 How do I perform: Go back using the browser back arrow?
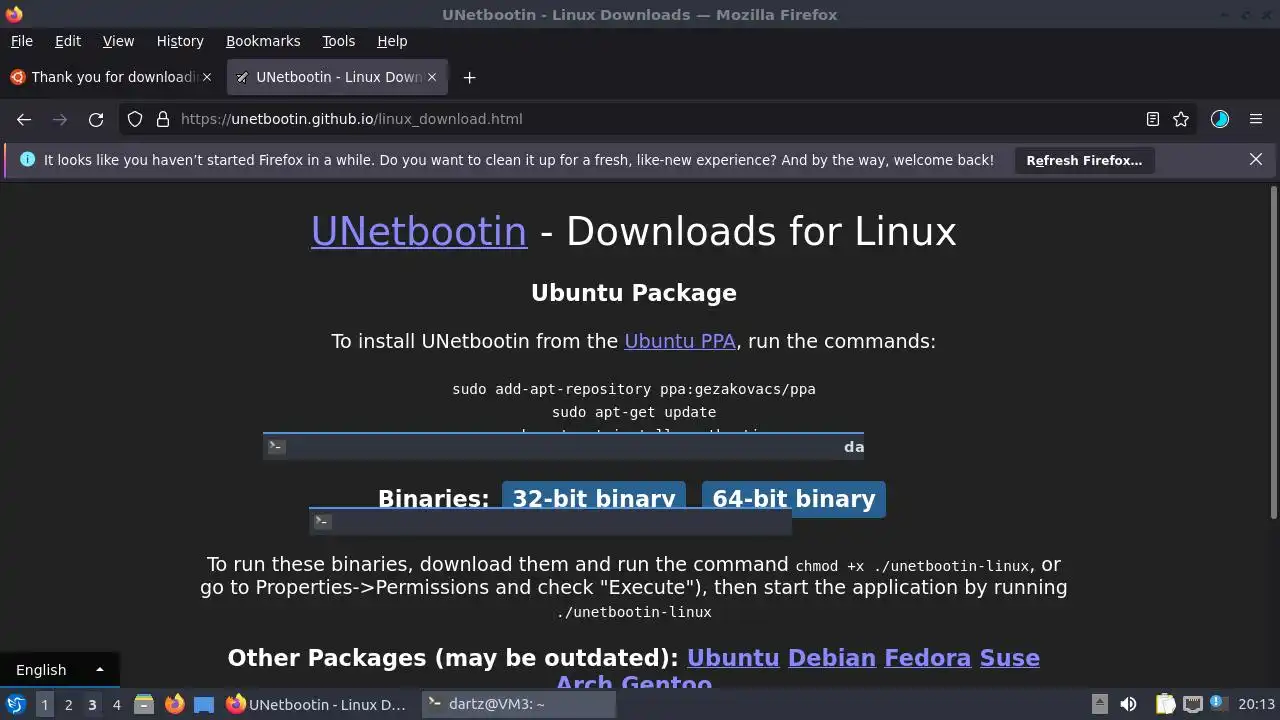[x=24, y=119]
